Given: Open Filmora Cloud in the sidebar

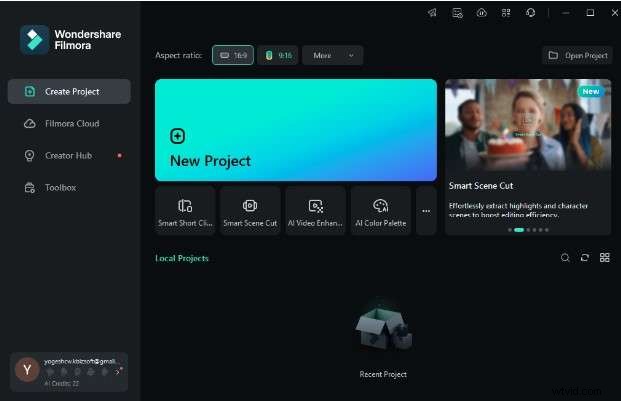Looking at the screenshot, I should 69,124.
